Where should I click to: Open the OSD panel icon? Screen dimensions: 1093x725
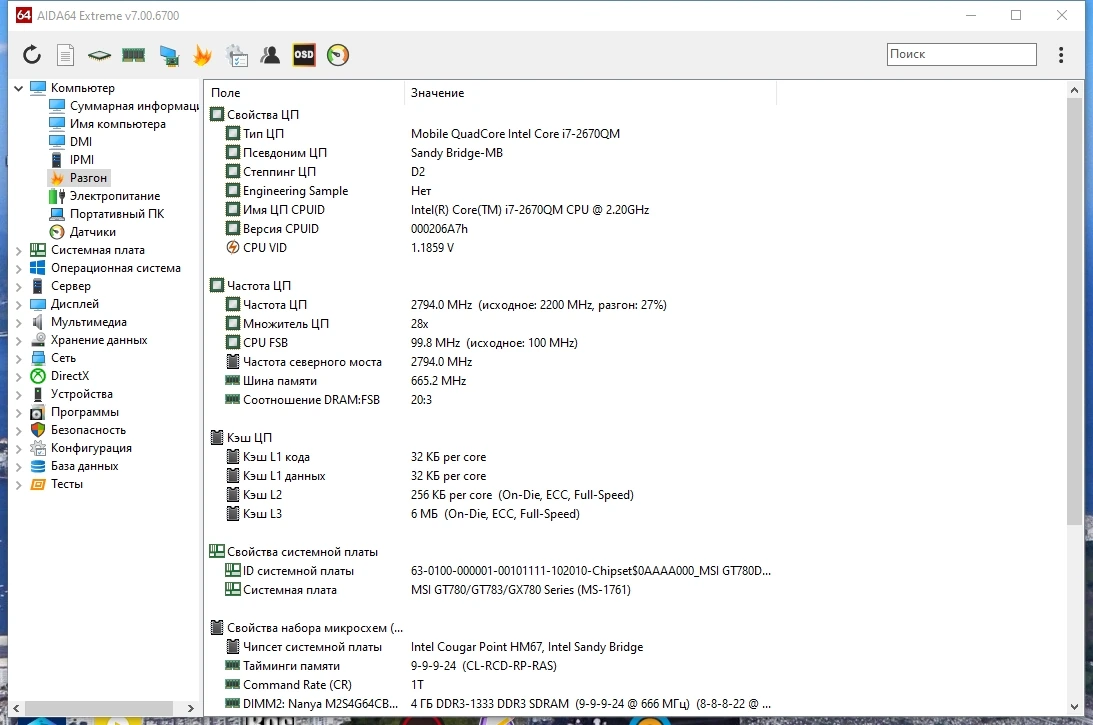304,54
